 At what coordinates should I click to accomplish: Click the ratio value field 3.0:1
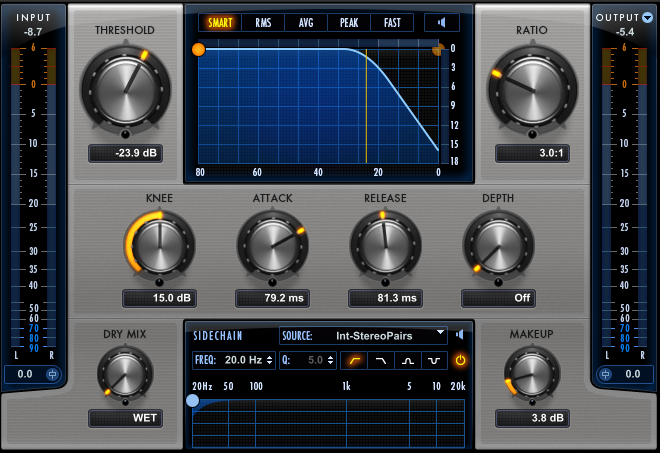click(532, 153)
